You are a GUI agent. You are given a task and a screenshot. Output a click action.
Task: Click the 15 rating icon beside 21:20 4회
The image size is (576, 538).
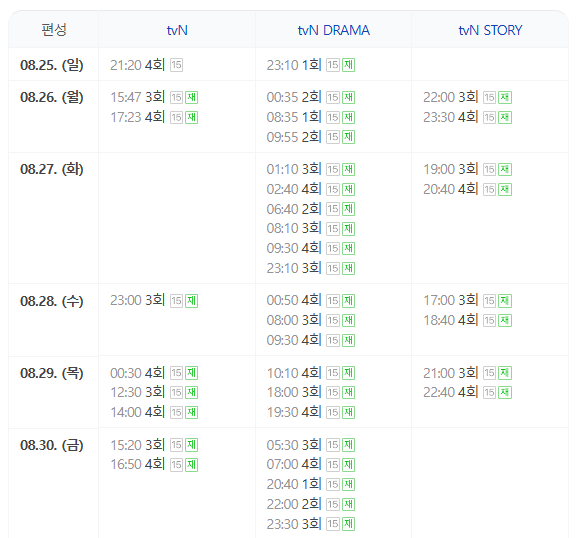coord(176,65)
